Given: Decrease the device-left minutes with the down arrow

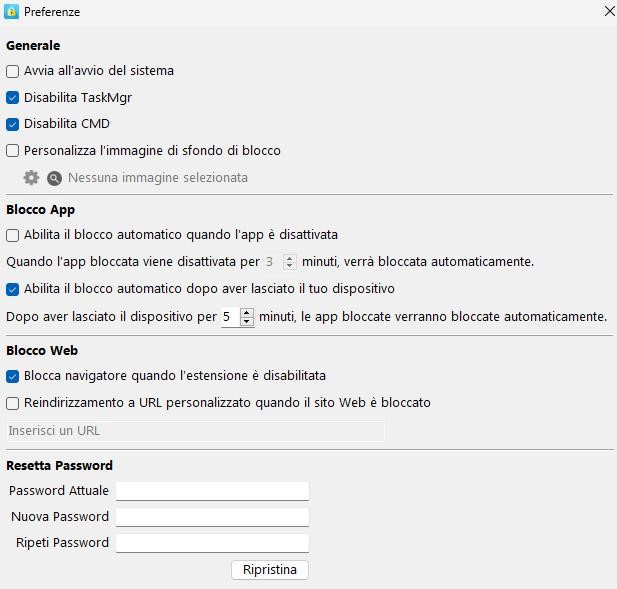Looking at the screenshot, I should (247, 321).
